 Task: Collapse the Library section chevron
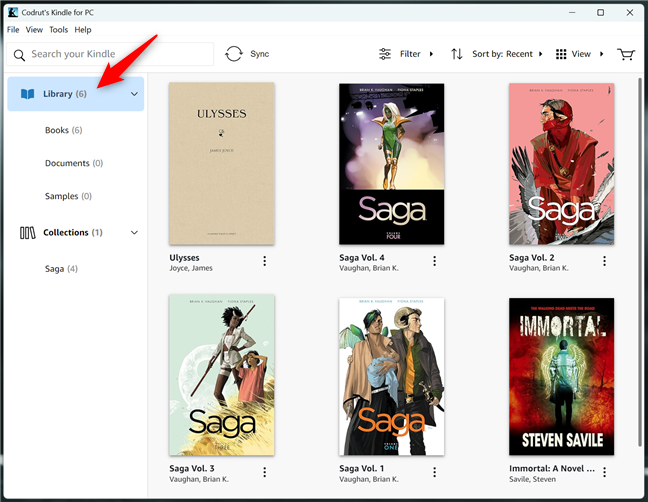tap(134, 94)
